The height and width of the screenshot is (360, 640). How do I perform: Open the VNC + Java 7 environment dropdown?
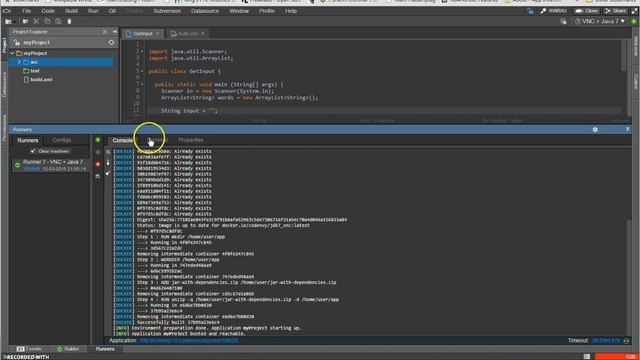[x=600, y=21]
